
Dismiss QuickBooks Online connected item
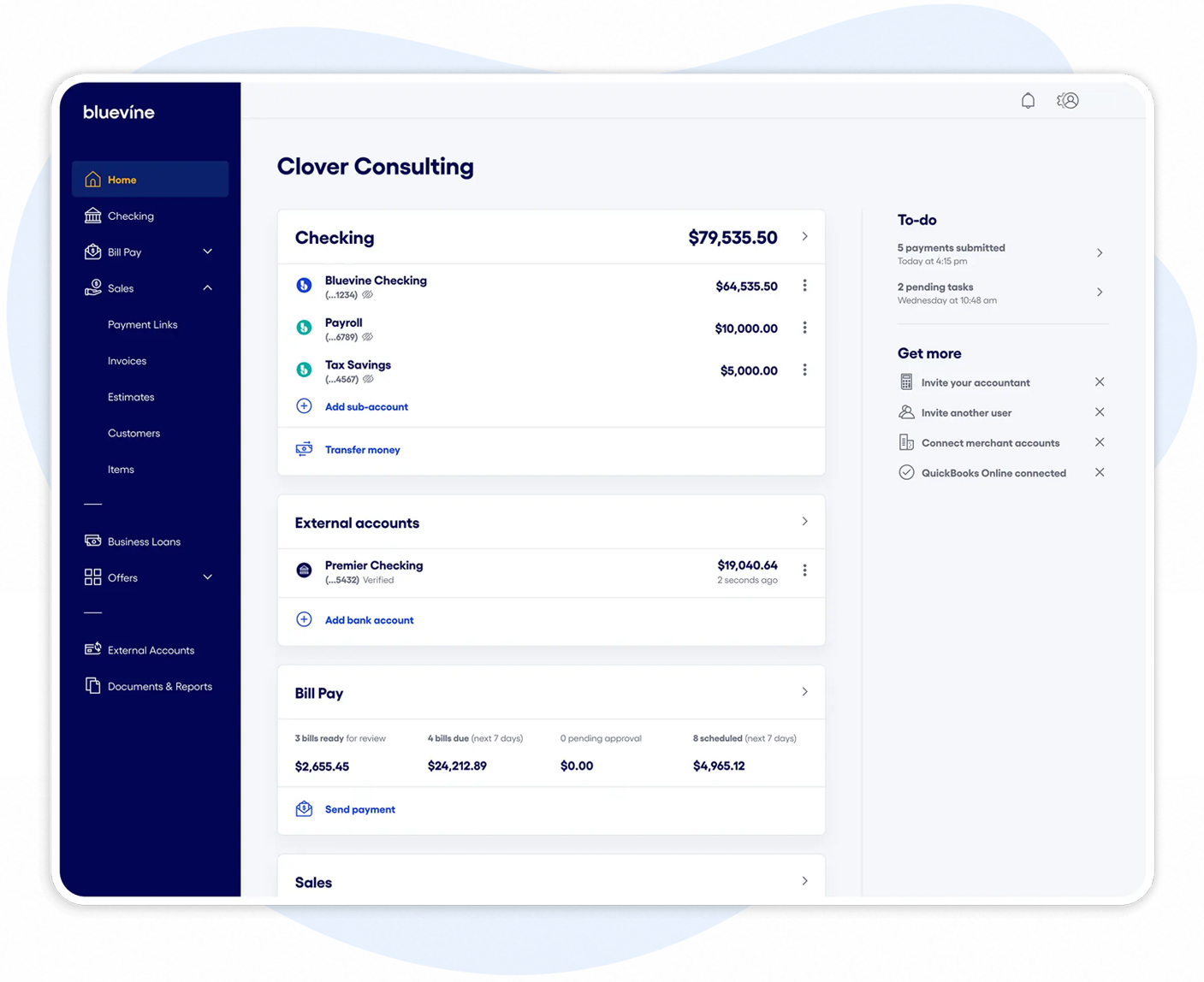[1100, 471]
